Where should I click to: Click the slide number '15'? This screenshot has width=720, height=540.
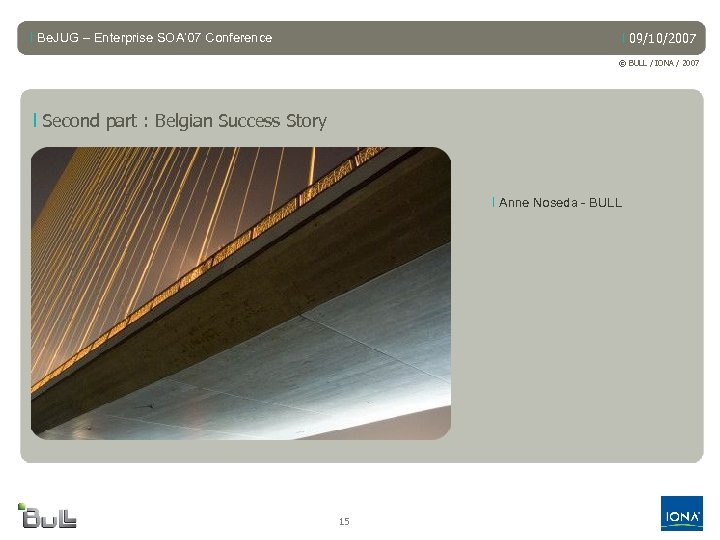point(344,521)
